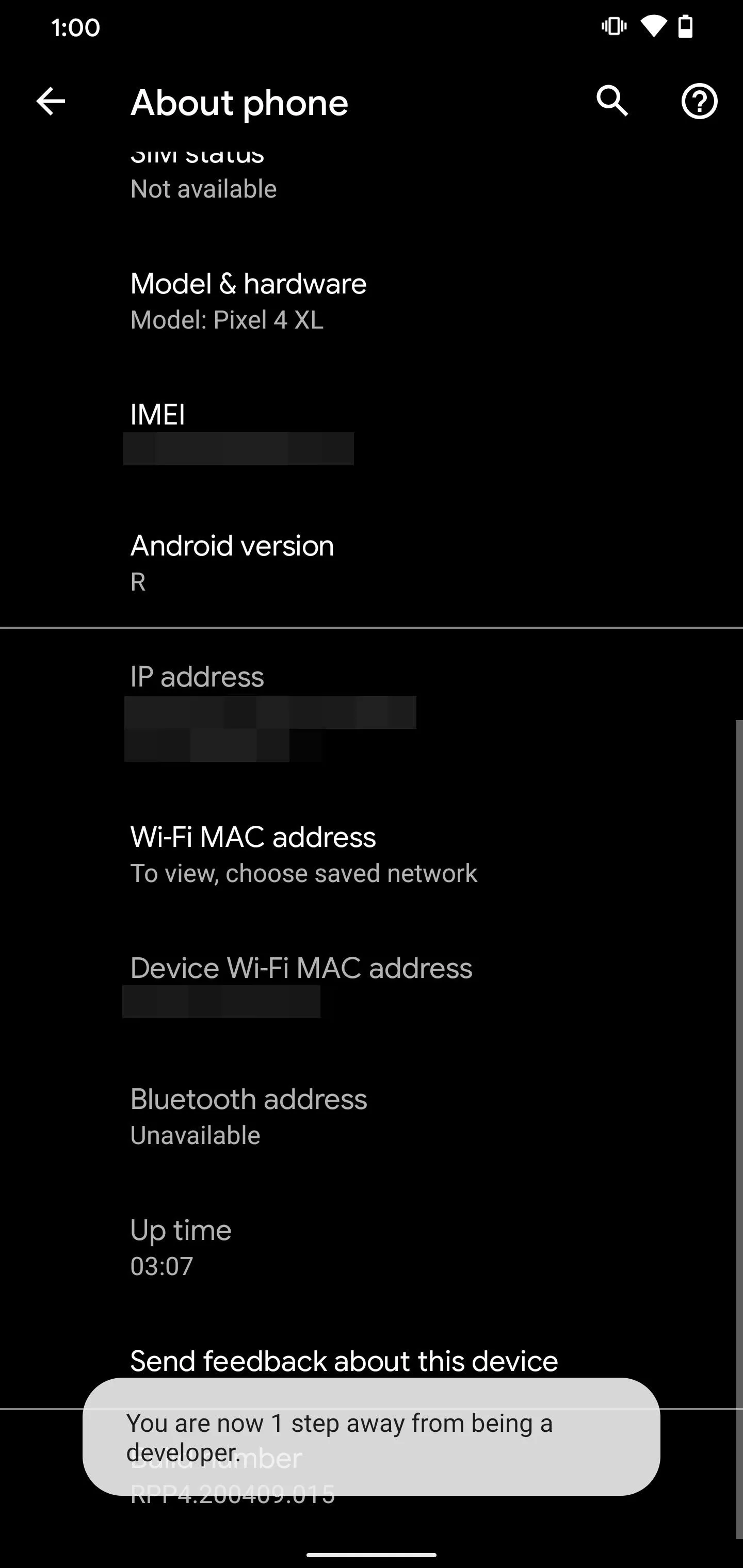Screen dimensions: 743x1568
Task: Tap the clock showing 1:00
Action: coord(75,27)
